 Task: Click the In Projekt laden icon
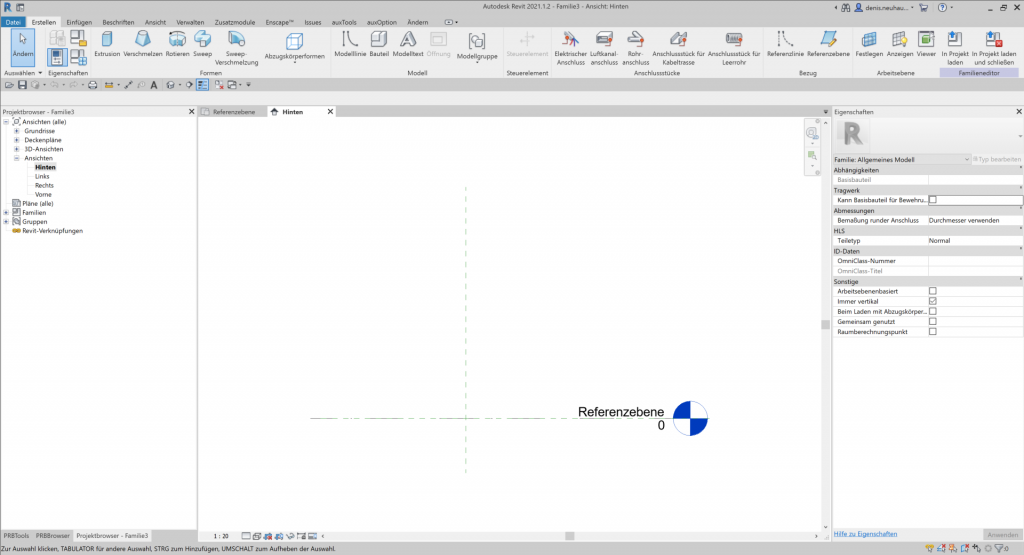pos(954,44)
